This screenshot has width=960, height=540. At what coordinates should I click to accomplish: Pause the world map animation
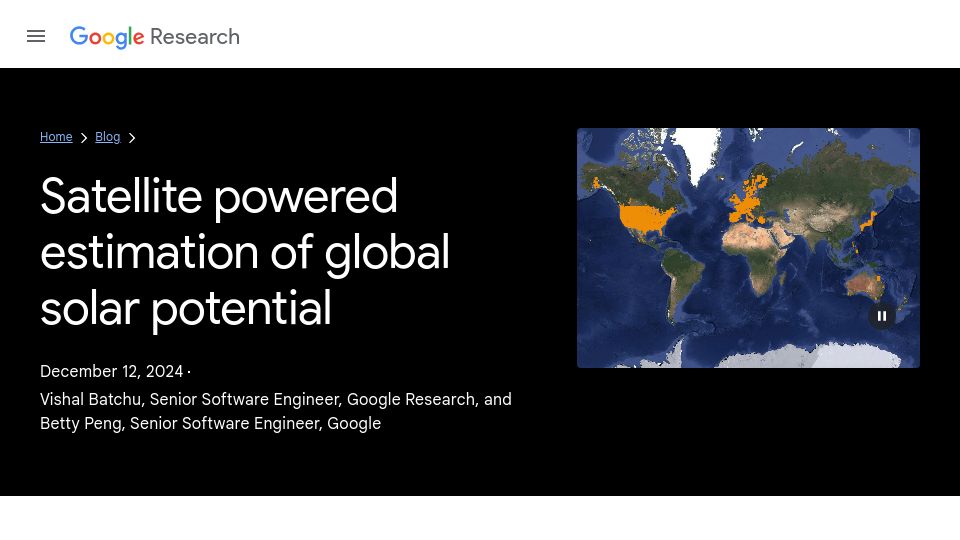(x=882, y=316)
